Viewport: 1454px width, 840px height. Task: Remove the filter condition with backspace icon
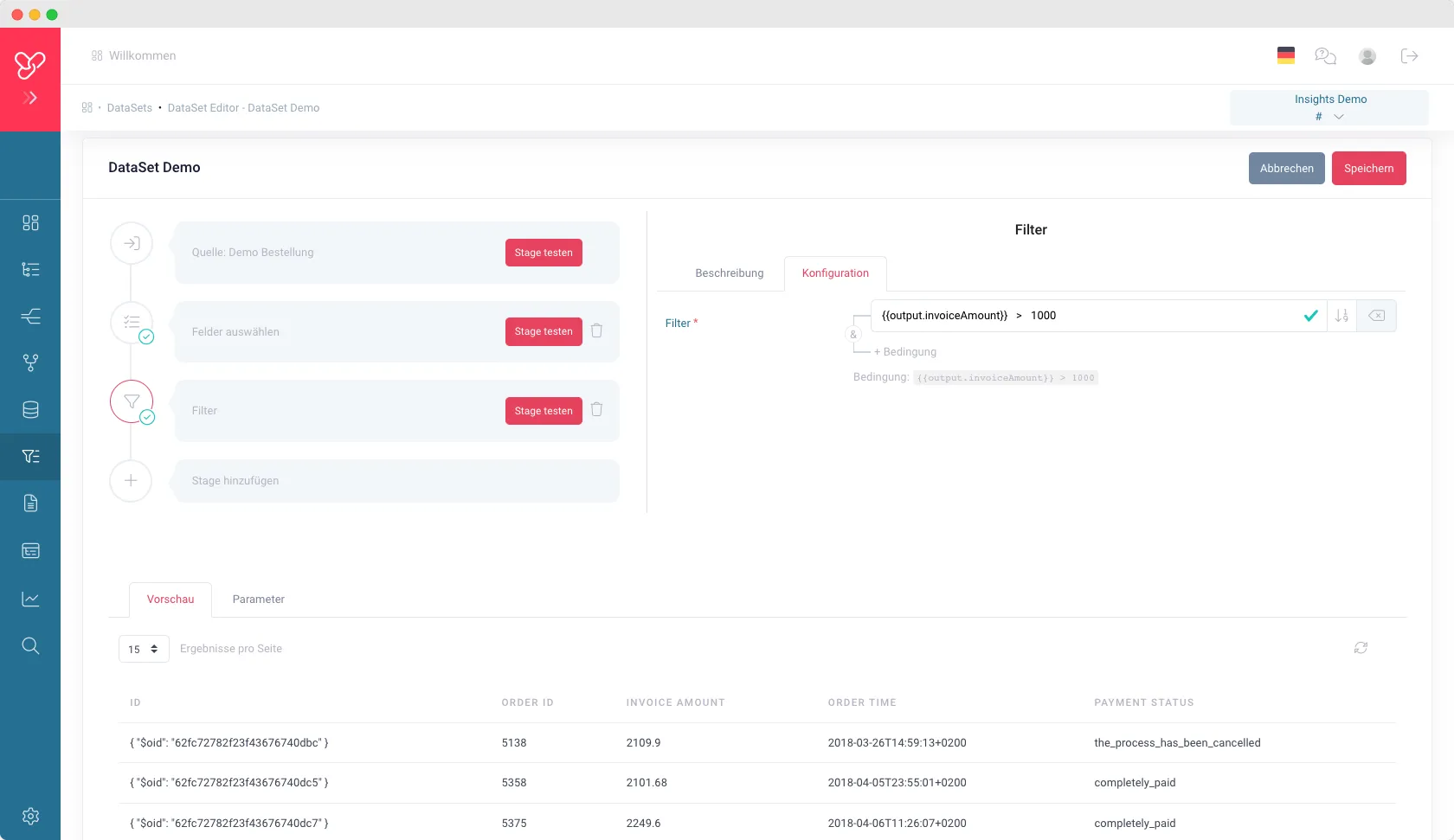pos(1376,316)
